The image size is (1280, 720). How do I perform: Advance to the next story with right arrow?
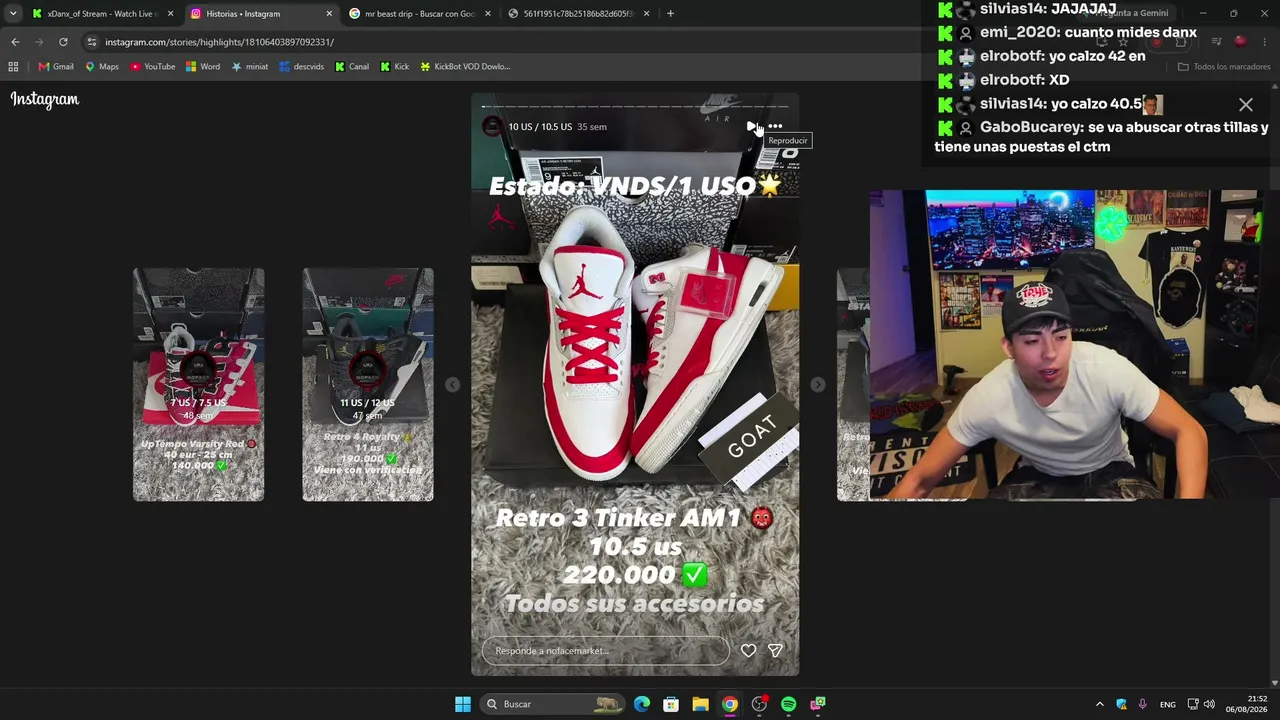(818, 385)
